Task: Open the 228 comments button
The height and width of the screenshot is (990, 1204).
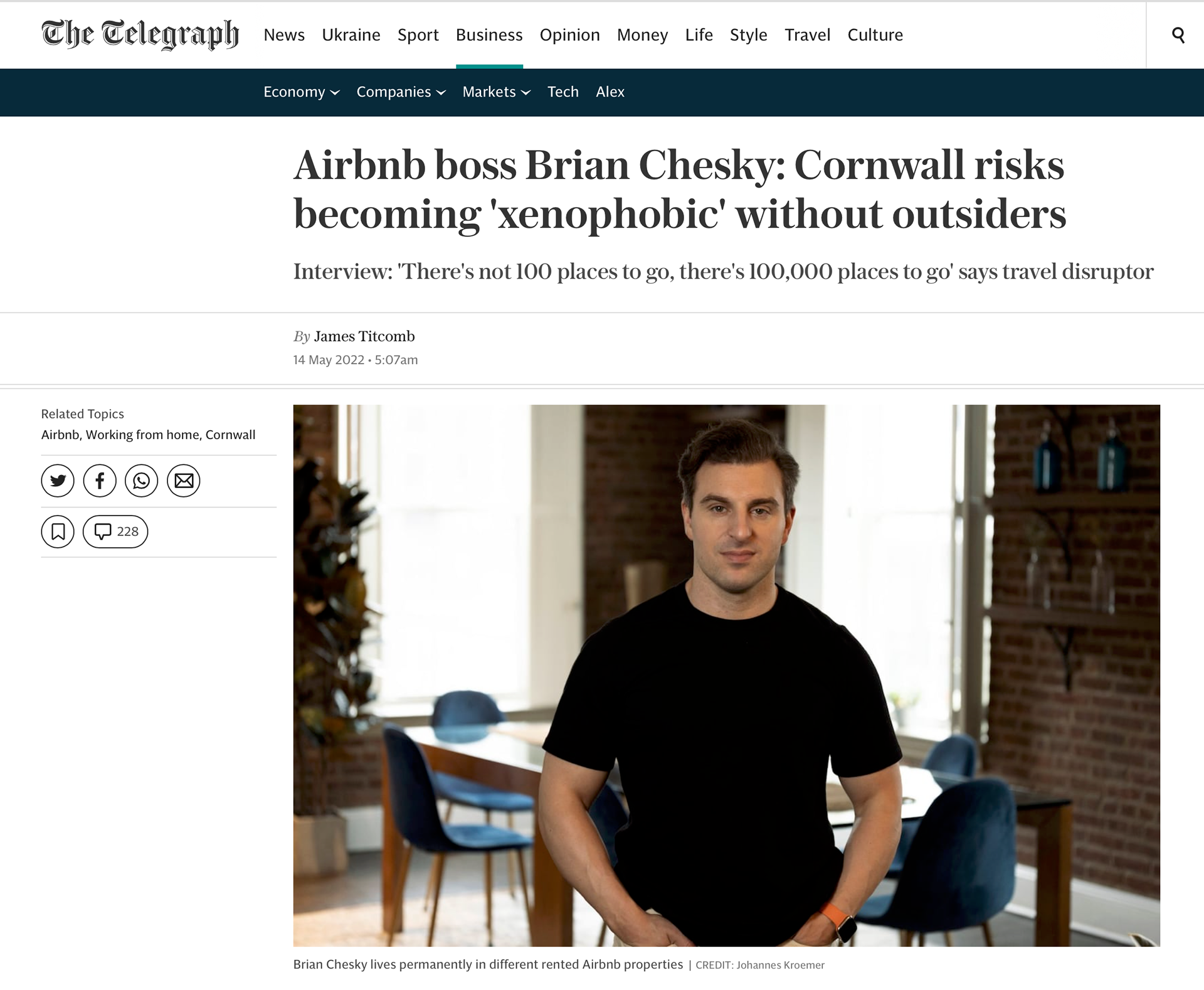Action: coord(115,531)
